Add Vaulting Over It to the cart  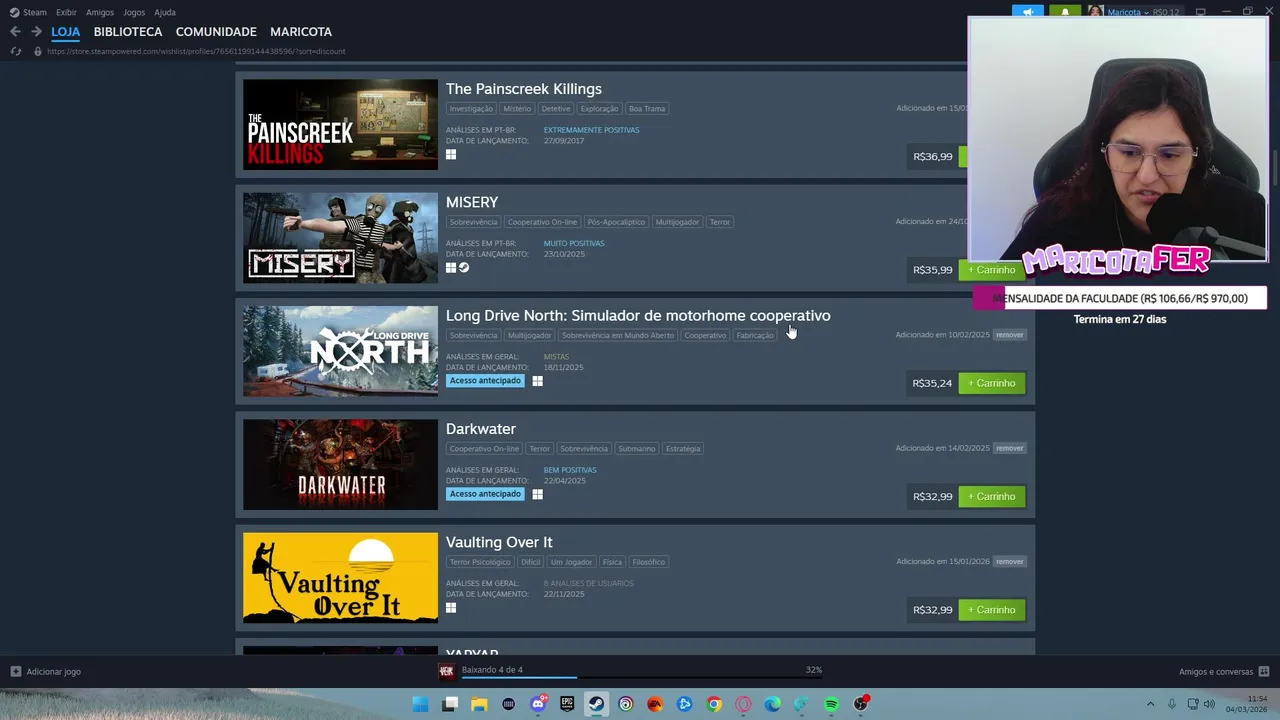tap(992, 609)
